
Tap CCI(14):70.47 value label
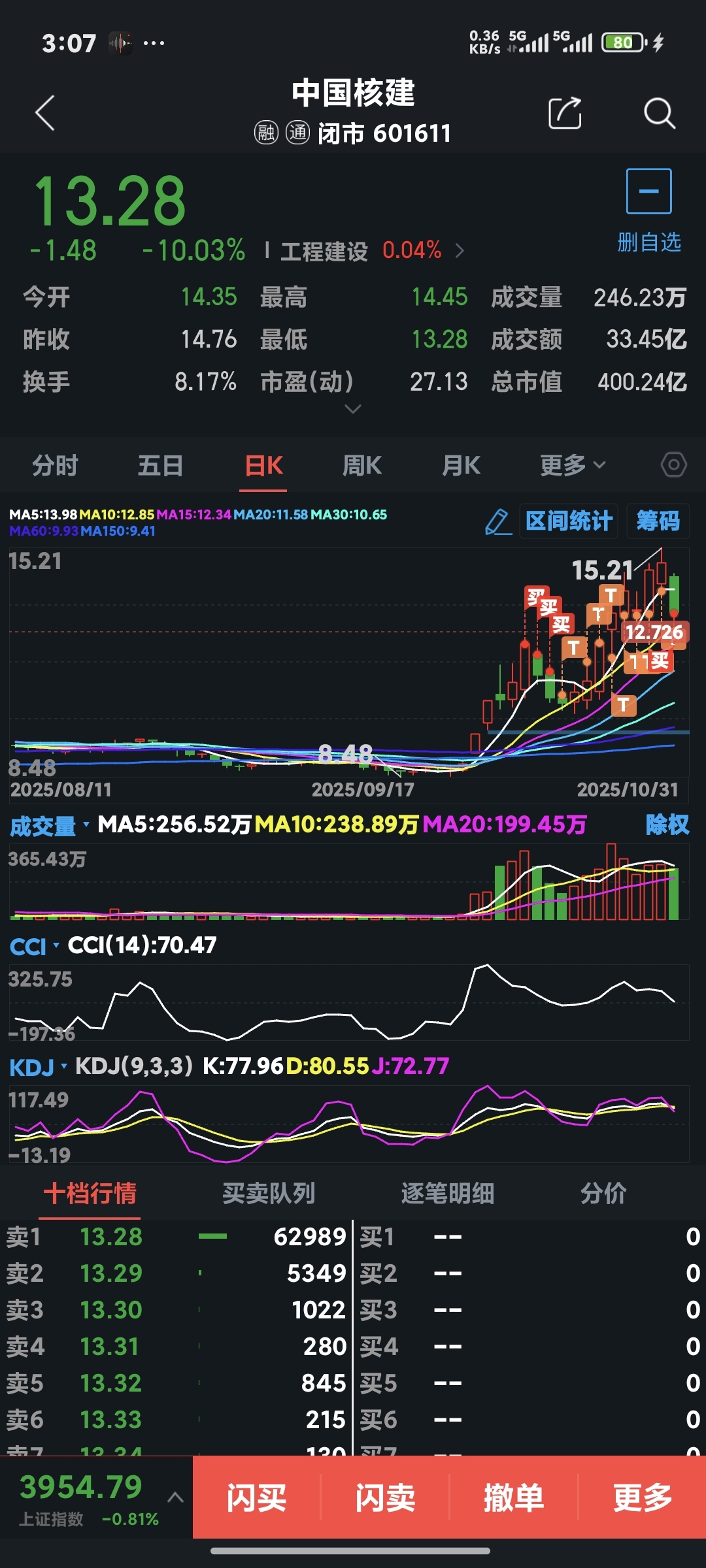coord(142,945)
